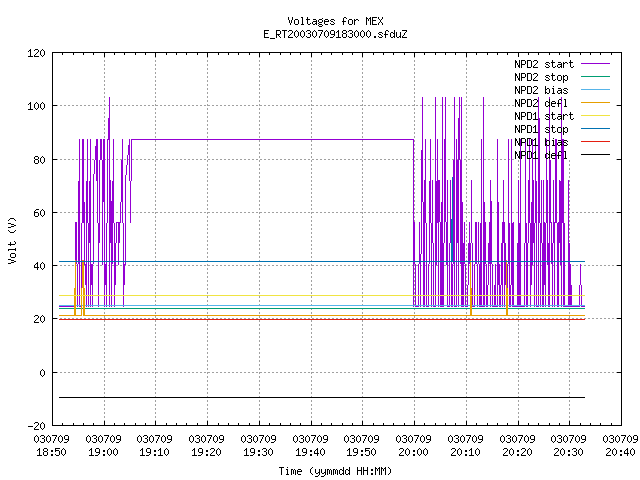Click the y-axis tick value -20

pos(36,426)
